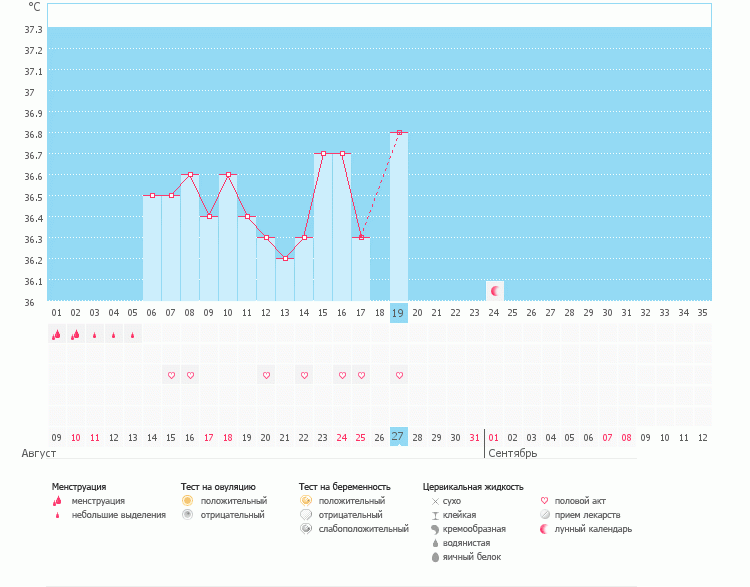Click the 36.7 temperature point on day 15

coord(323,154)
